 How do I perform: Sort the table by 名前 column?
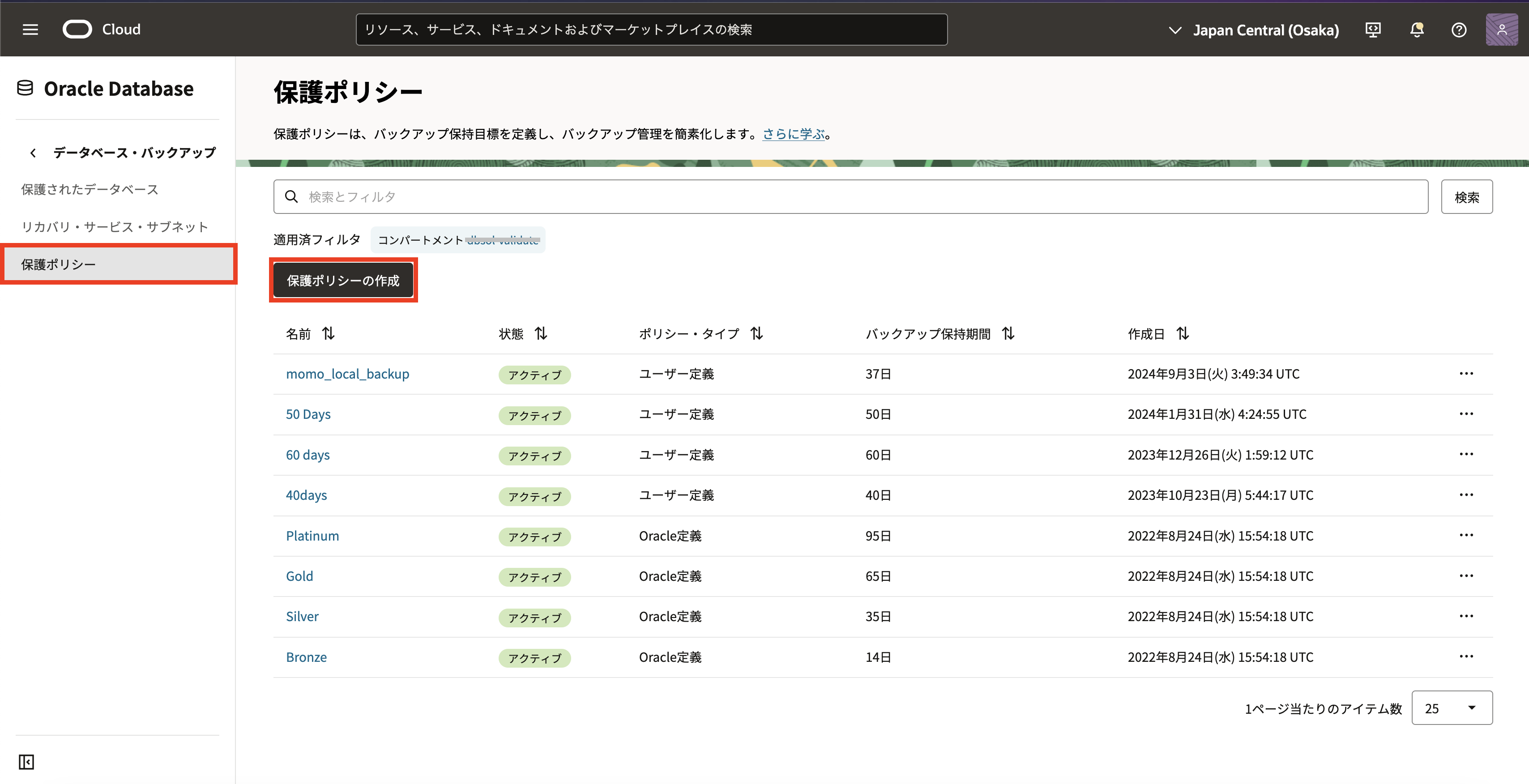(x=328, y=333)
